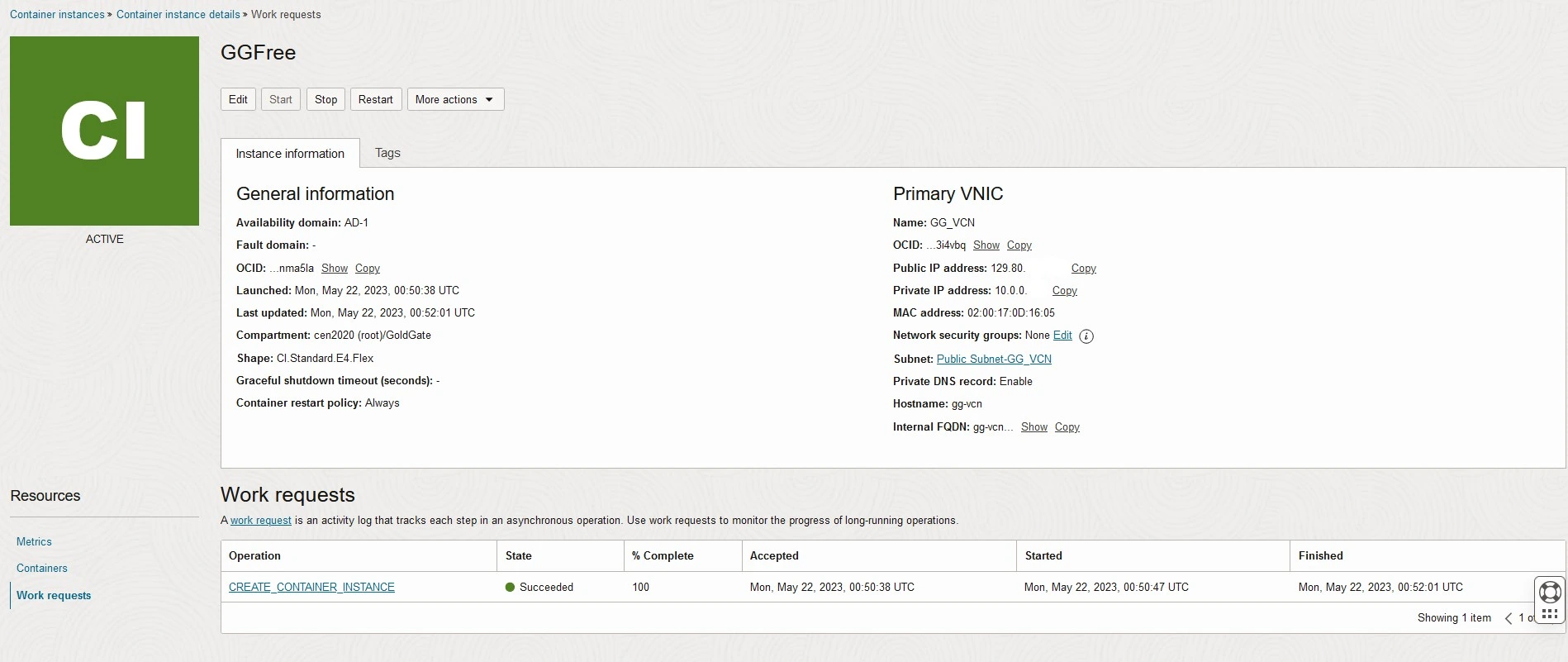
Task: Click the State column header
Action: click(560, 556)
